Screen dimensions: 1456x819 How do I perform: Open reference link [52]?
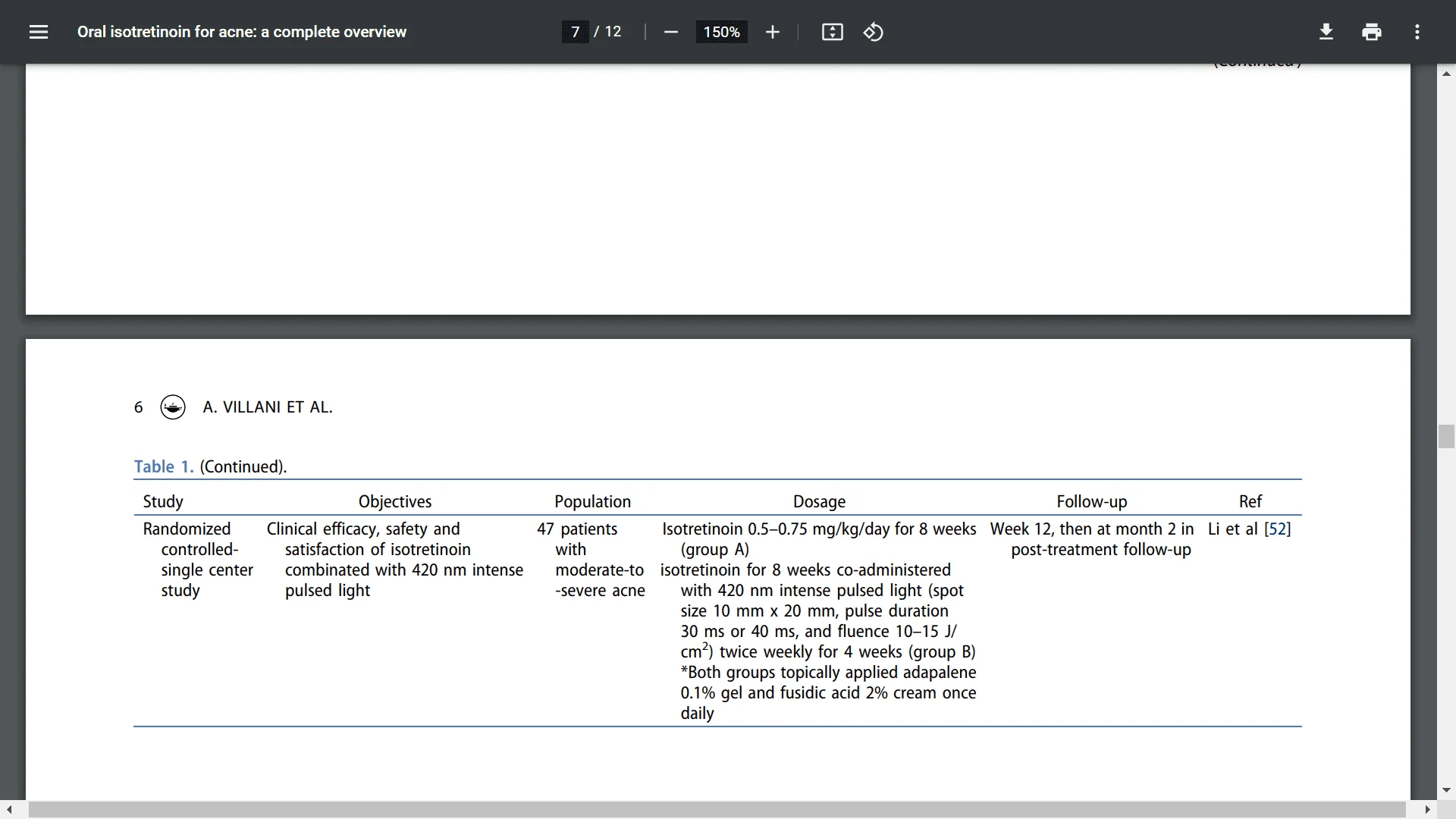(x=1278, y=529)
